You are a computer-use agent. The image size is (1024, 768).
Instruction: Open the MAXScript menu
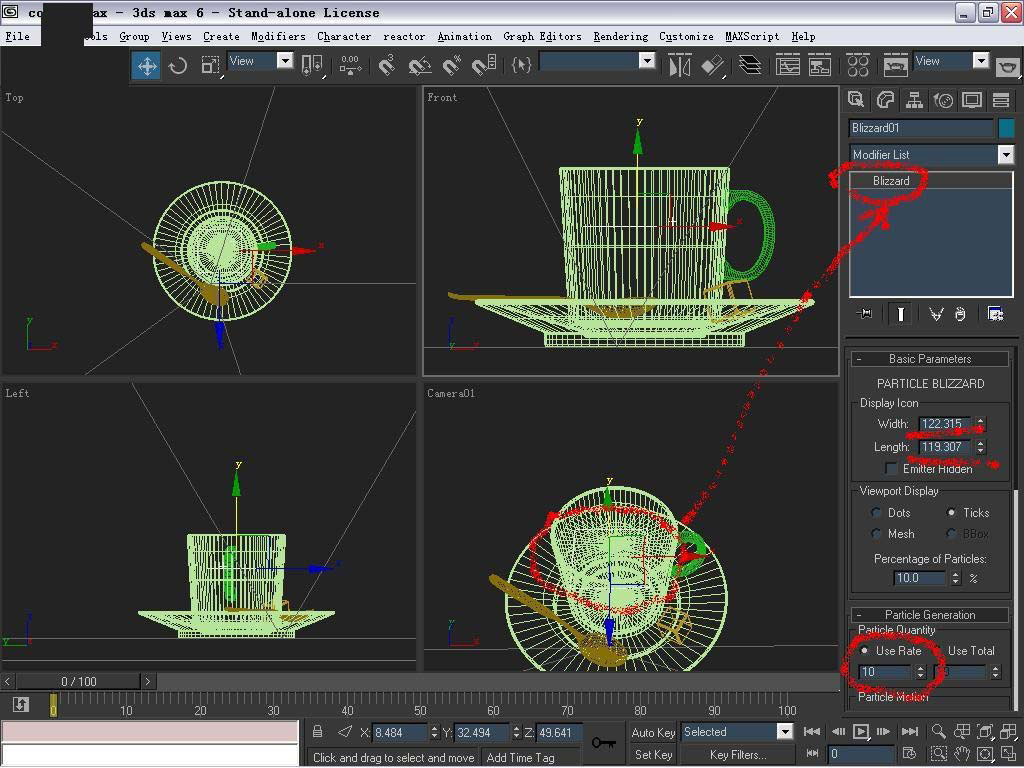pos(752,37)
